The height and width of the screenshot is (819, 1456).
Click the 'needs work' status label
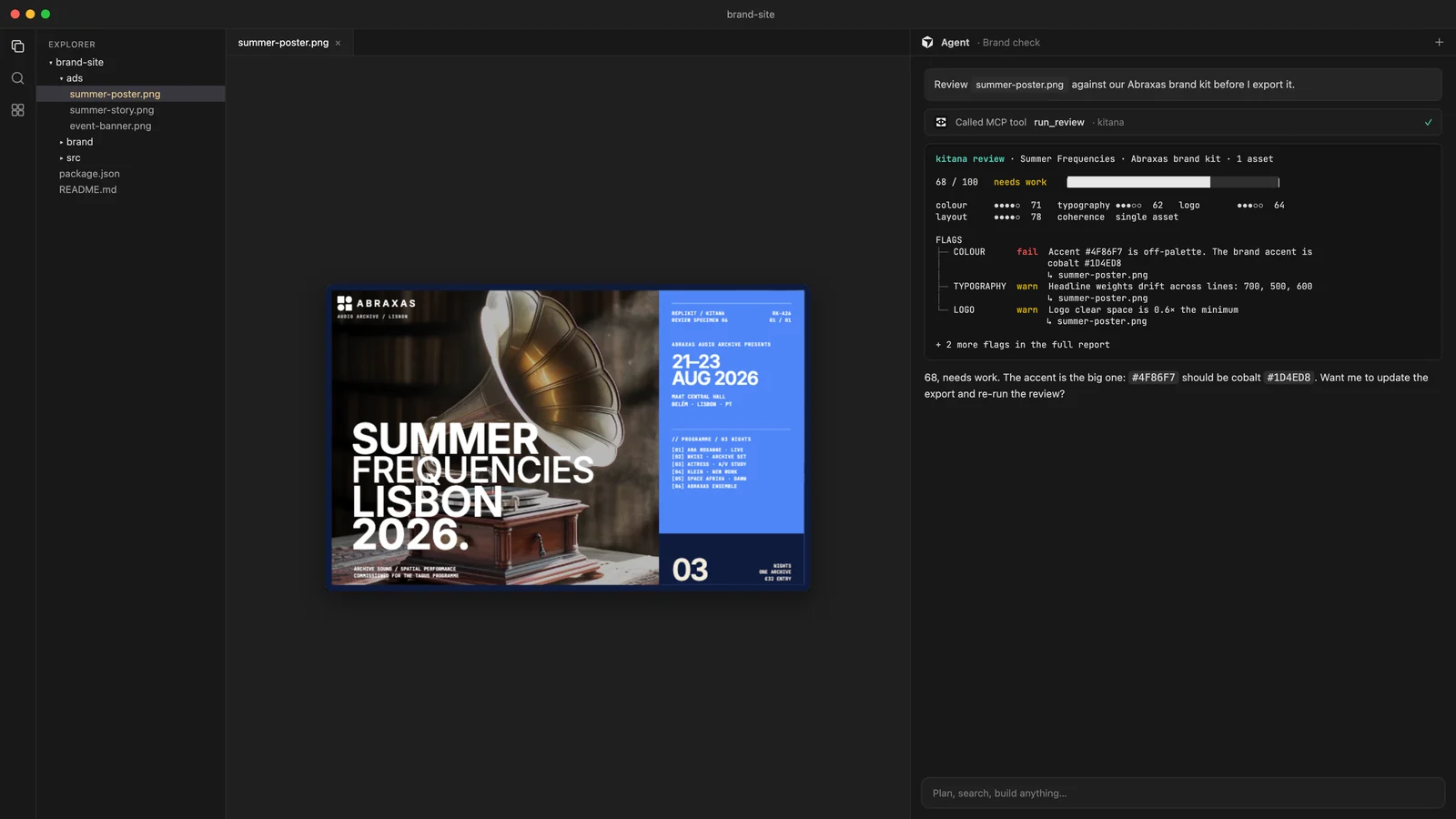(x=1020, y=182)
